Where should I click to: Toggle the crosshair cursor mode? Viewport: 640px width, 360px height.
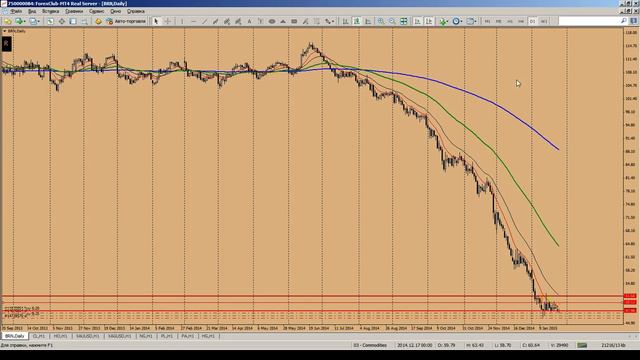click(x=167, y=21)
